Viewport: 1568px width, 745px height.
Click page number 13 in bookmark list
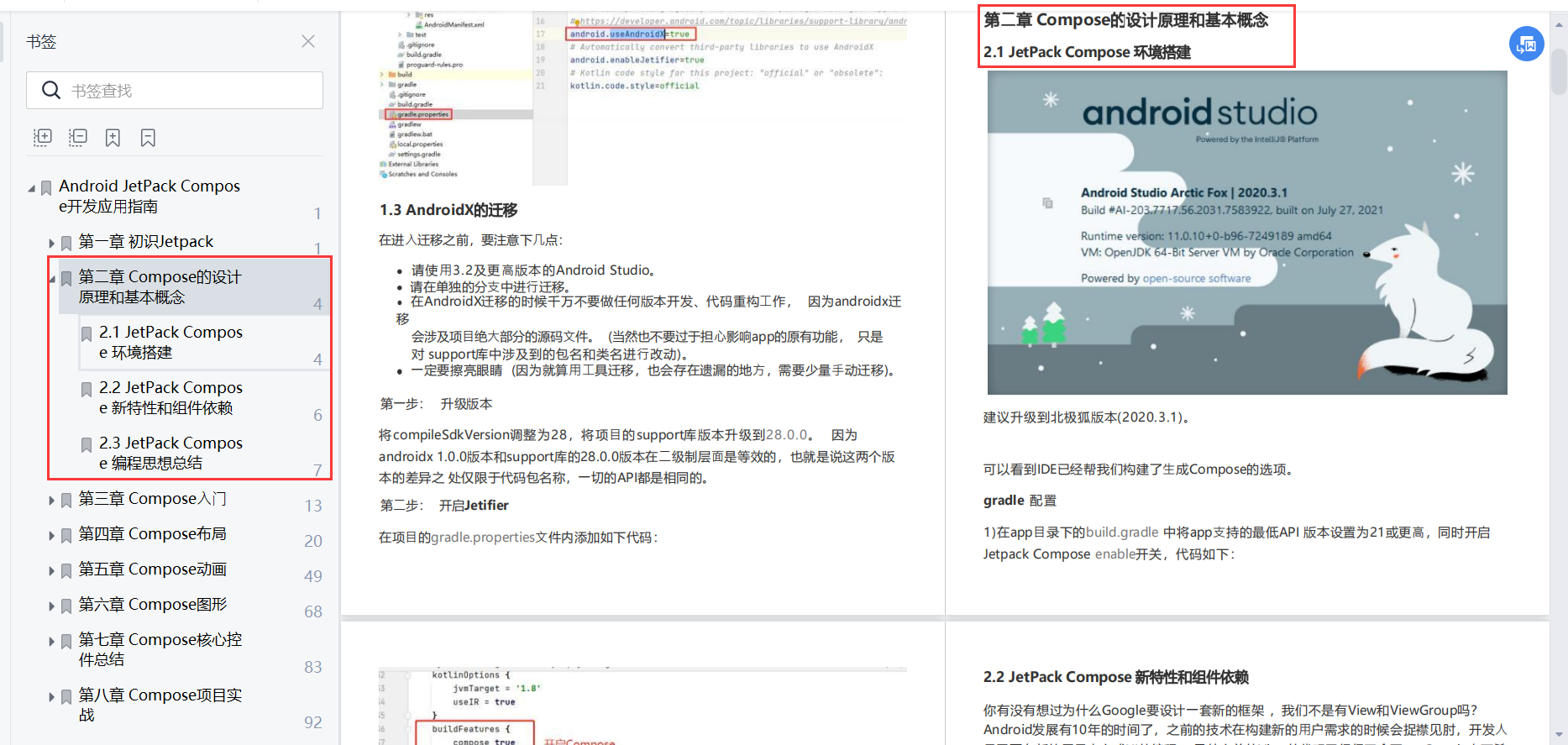313,506
